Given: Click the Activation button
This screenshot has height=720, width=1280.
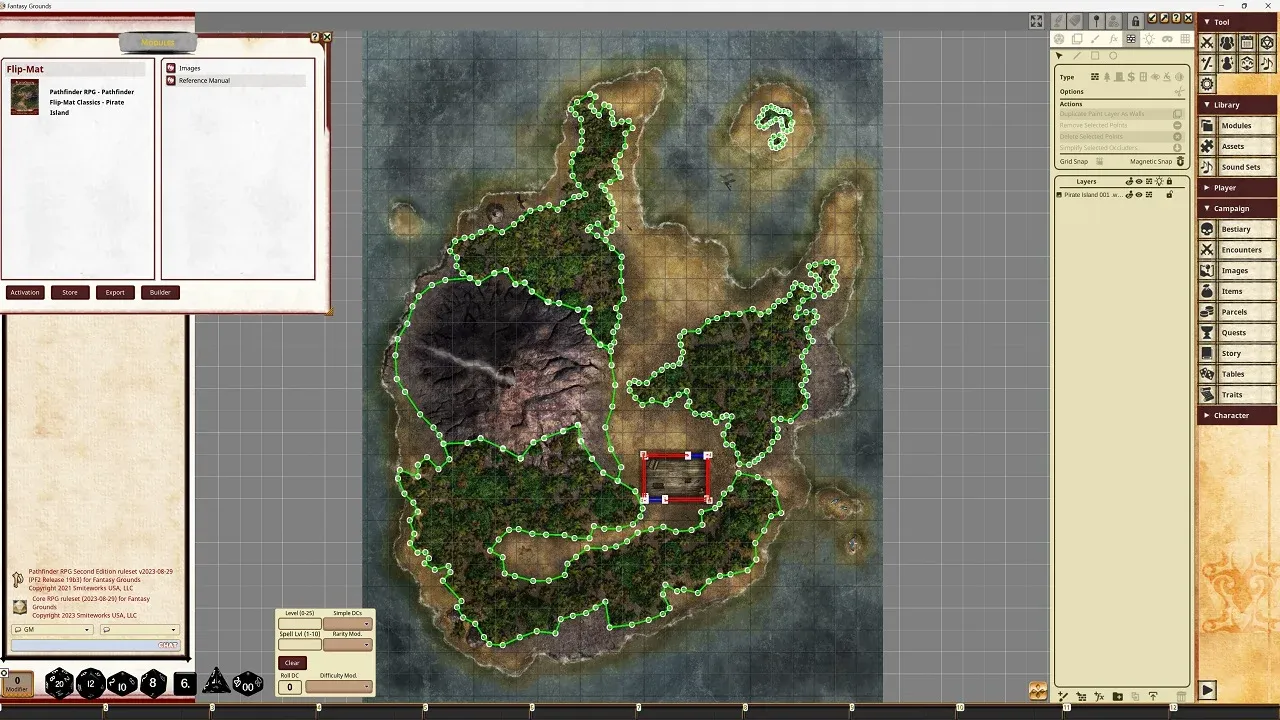Looking at the screenshot, I should pyautogui.click(x=24, y=292).
